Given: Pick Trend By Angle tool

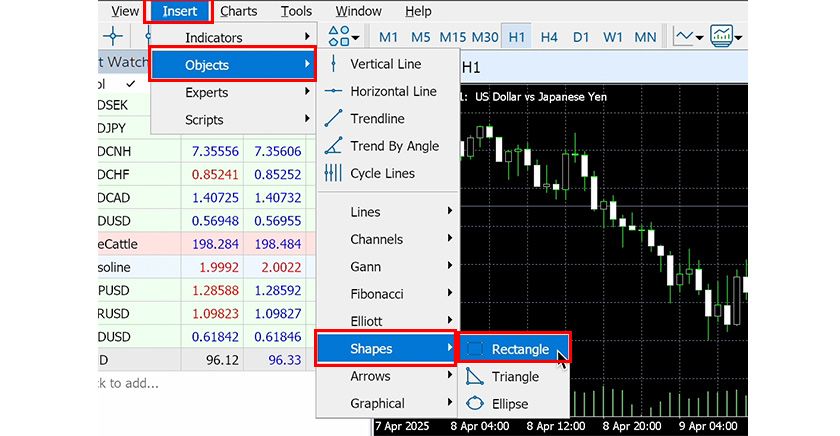Looking at the screenshot, I should click(x=393, y=146).
